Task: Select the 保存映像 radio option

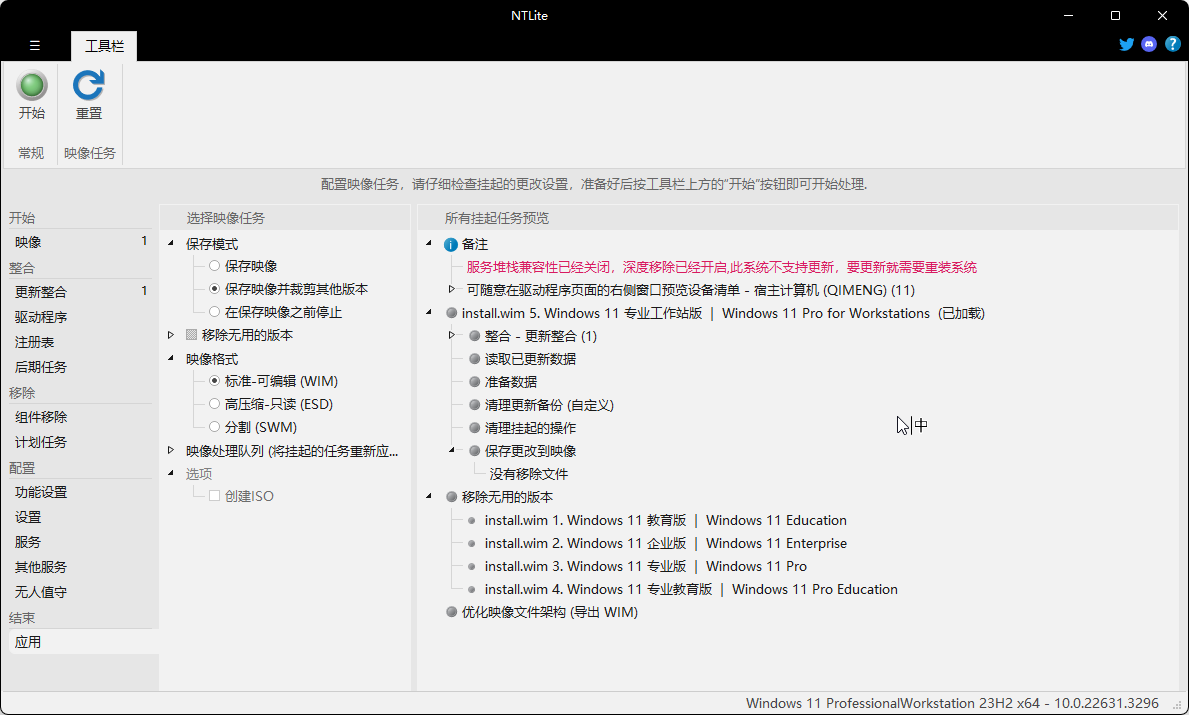Action: (x=215, y=266)
